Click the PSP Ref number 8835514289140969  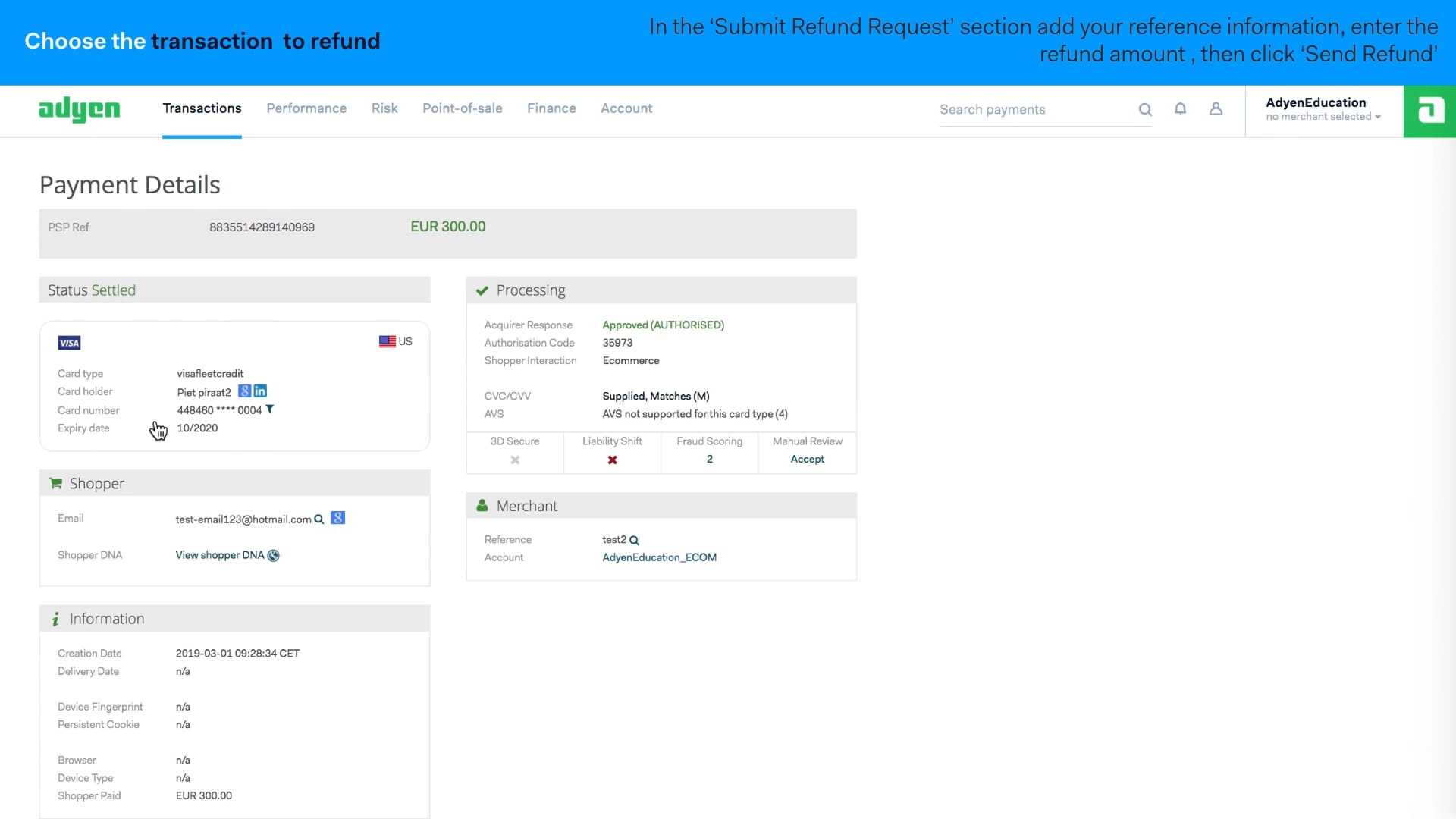[262, 227]
